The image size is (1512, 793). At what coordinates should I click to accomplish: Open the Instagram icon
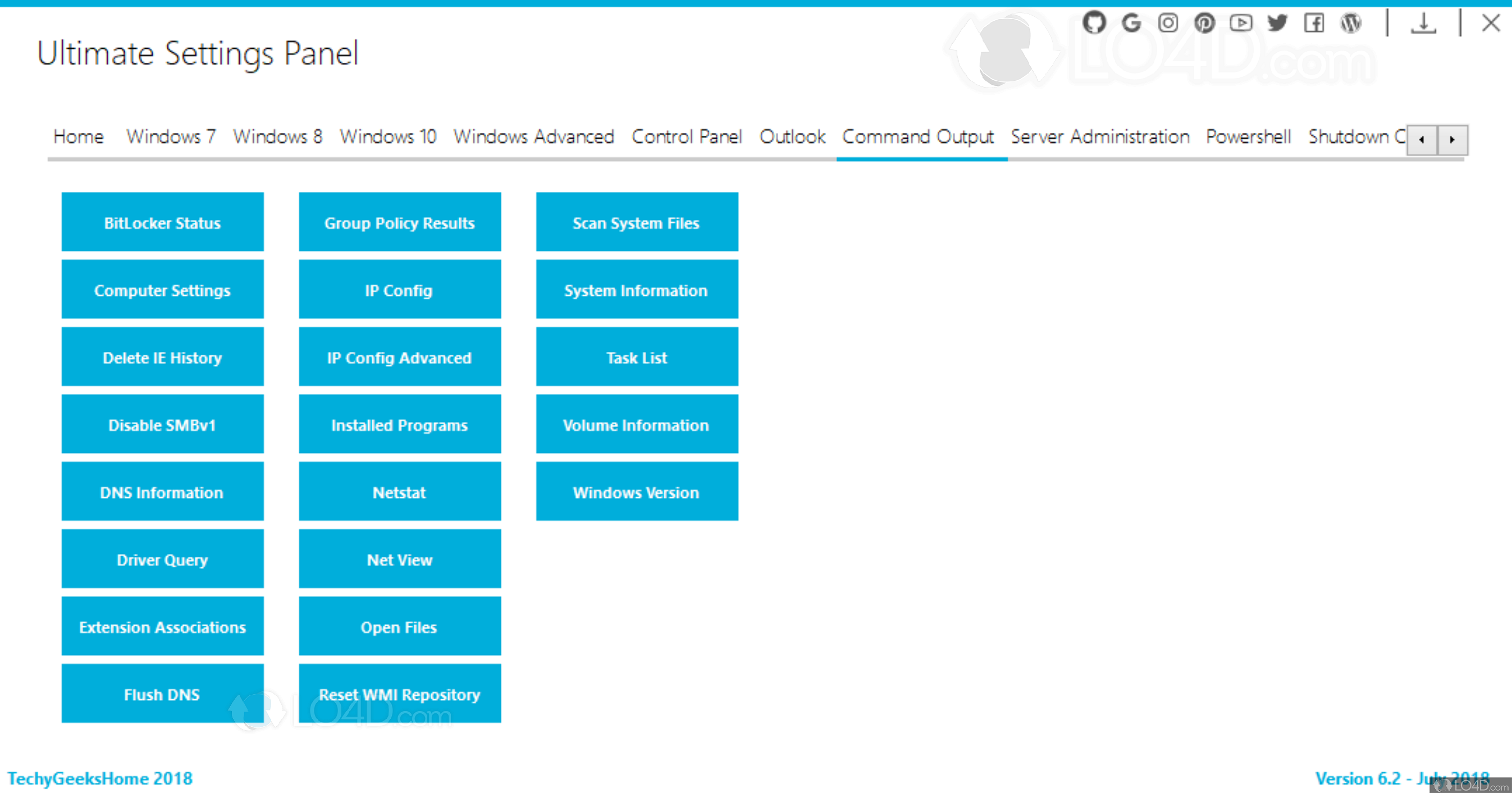(1168, 23)
